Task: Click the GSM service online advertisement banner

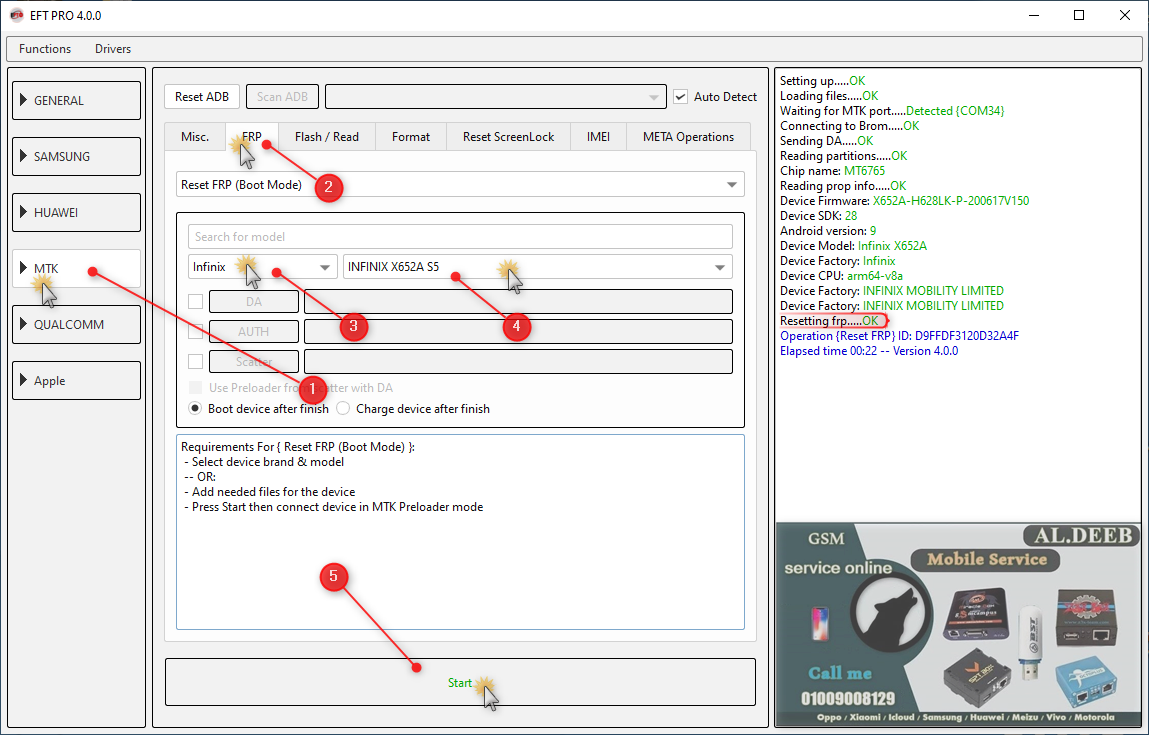Action: (958, 624)
